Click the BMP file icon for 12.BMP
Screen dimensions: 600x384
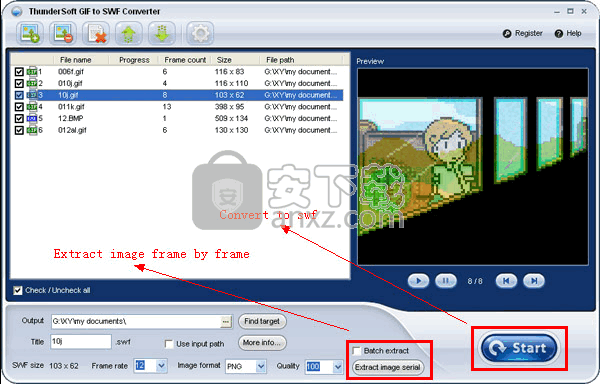pos(32,119)
